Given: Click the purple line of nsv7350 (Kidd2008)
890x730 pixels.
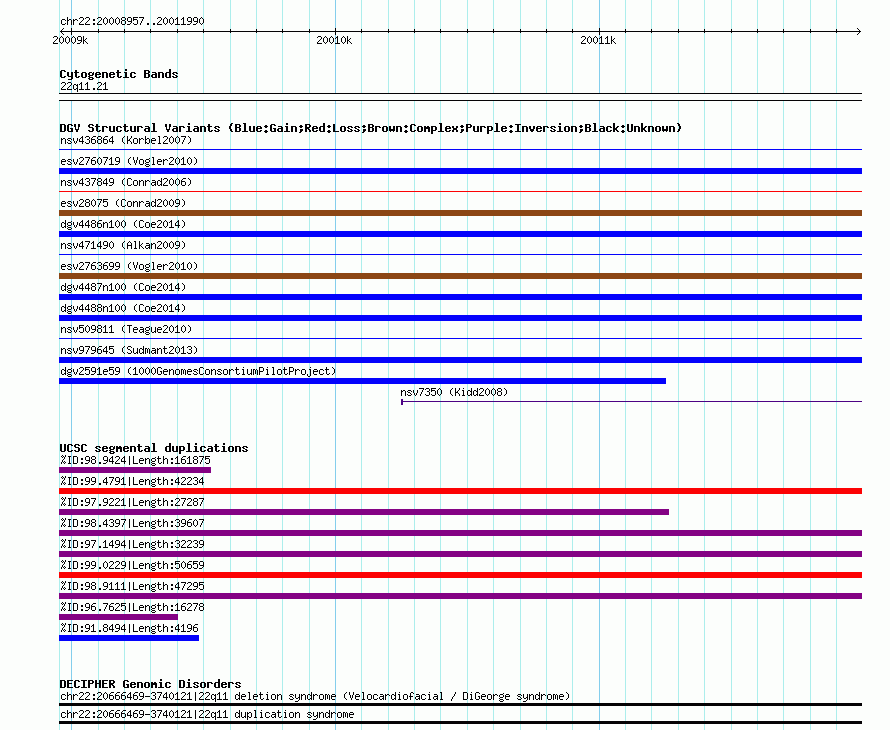Looking at the screenshot, I should (x=631, y=402).
